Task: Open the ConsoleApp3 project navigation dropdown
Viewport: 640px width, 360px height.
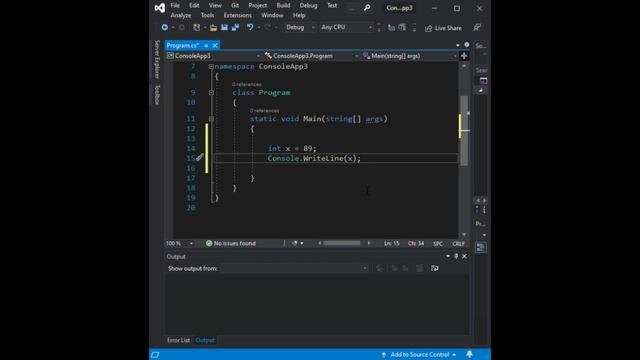Action: click(213, 56)
